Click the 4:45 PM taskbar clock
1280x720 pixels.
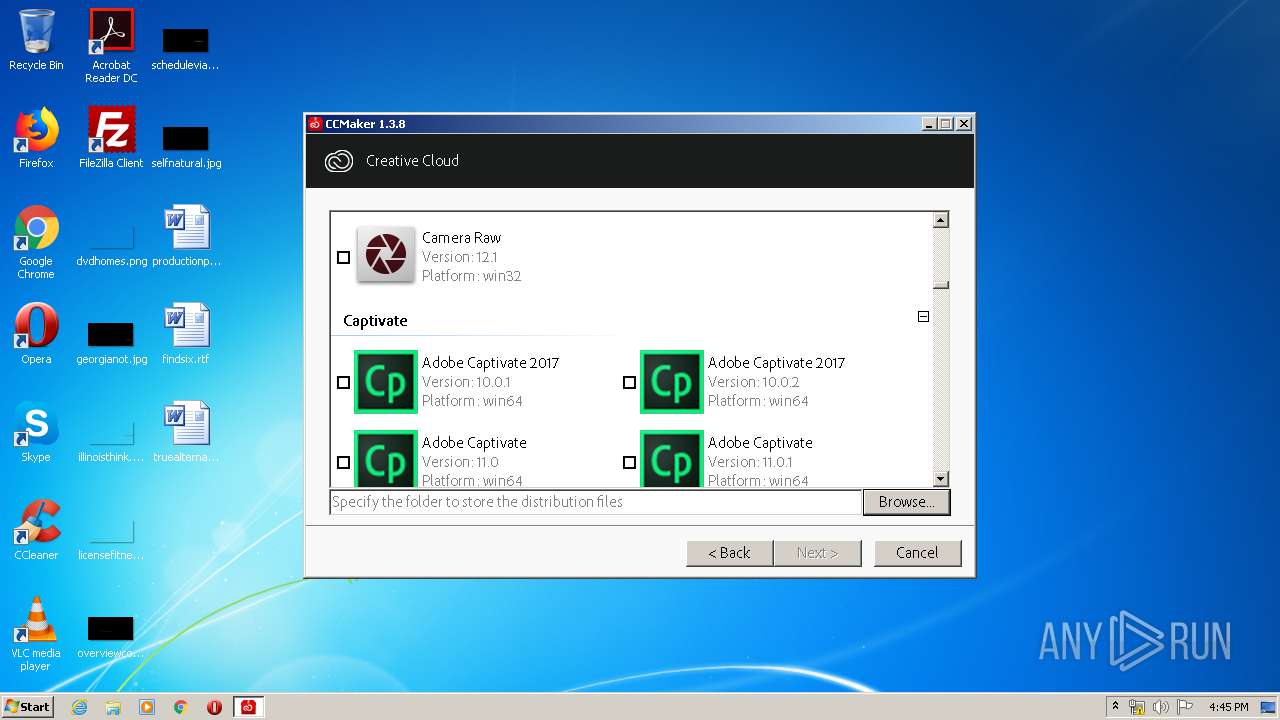1228,707
